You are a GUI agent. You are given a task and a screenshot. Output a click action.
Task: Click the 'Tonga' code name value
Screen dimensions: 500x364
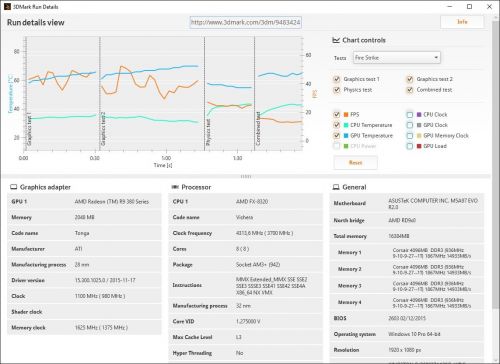point(82,233)
